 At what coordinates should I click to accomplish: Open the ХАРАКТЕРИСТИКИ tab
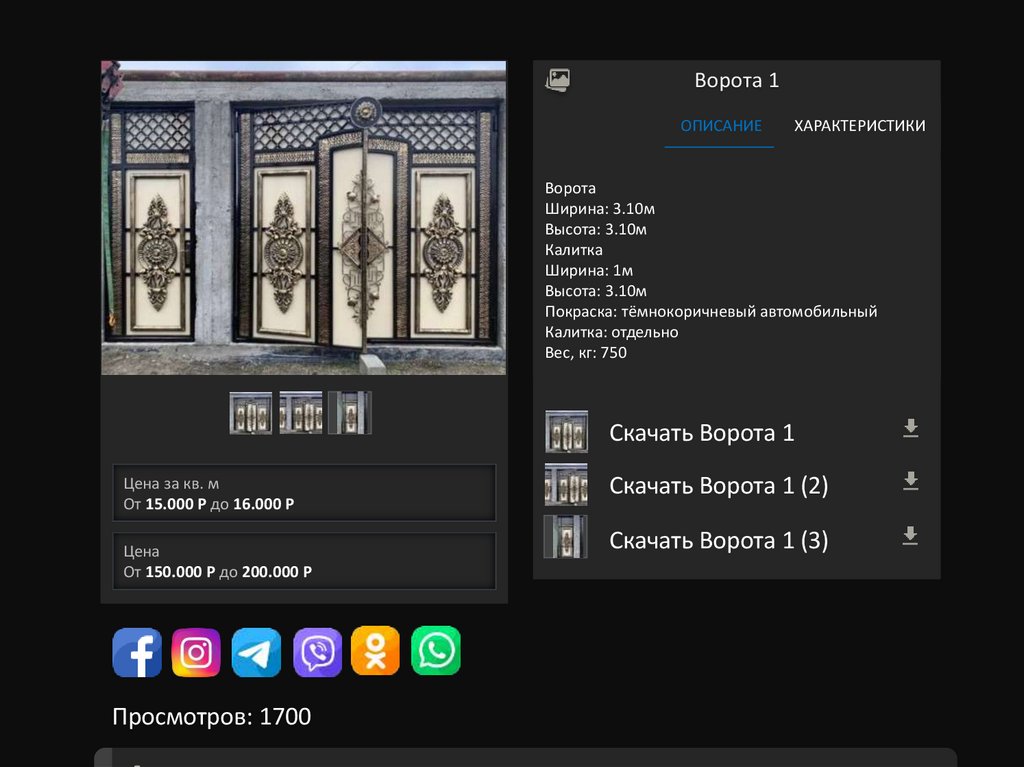coord(859,126)
